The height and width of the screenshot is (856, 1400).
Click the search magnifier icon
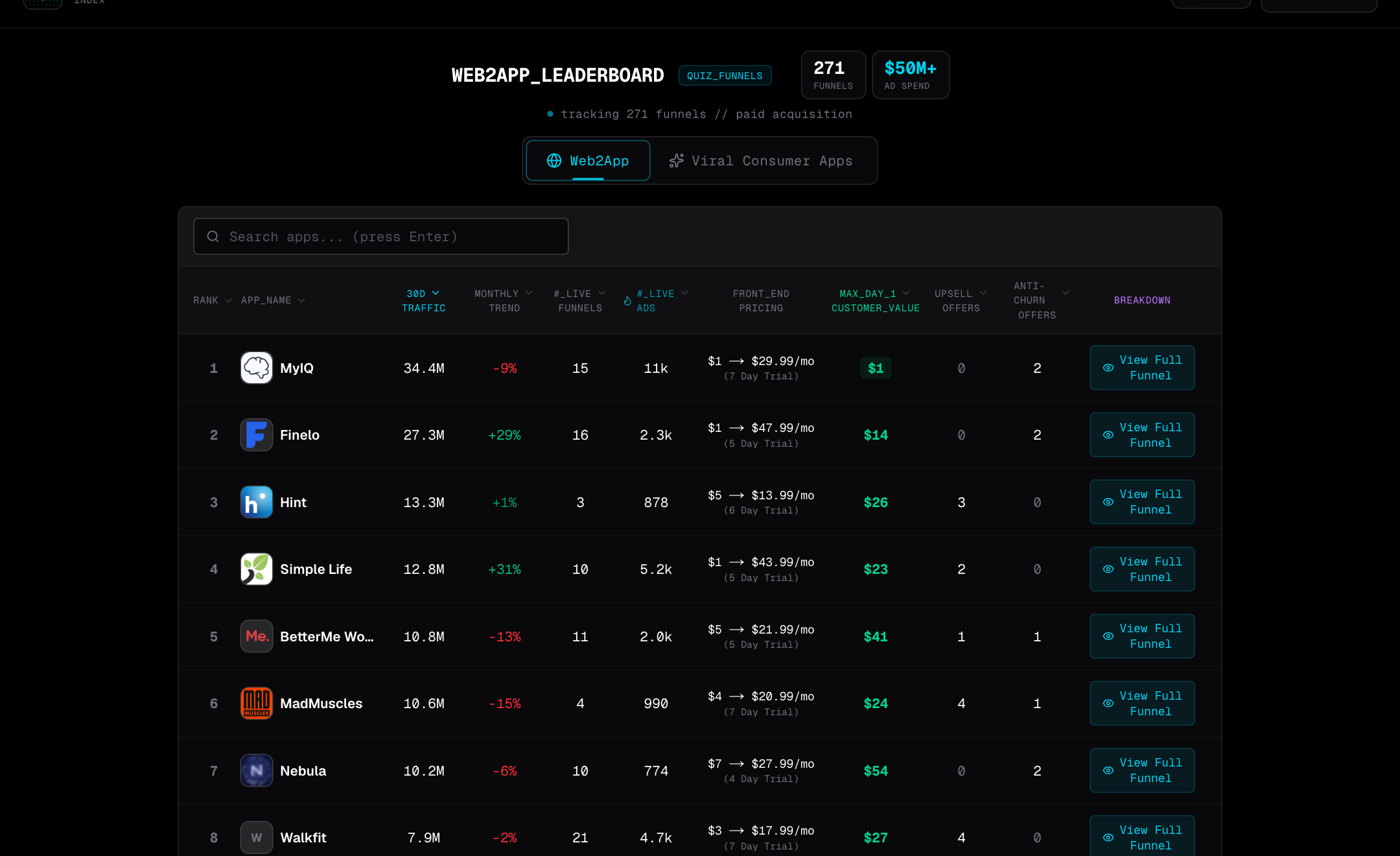point(213,237)
